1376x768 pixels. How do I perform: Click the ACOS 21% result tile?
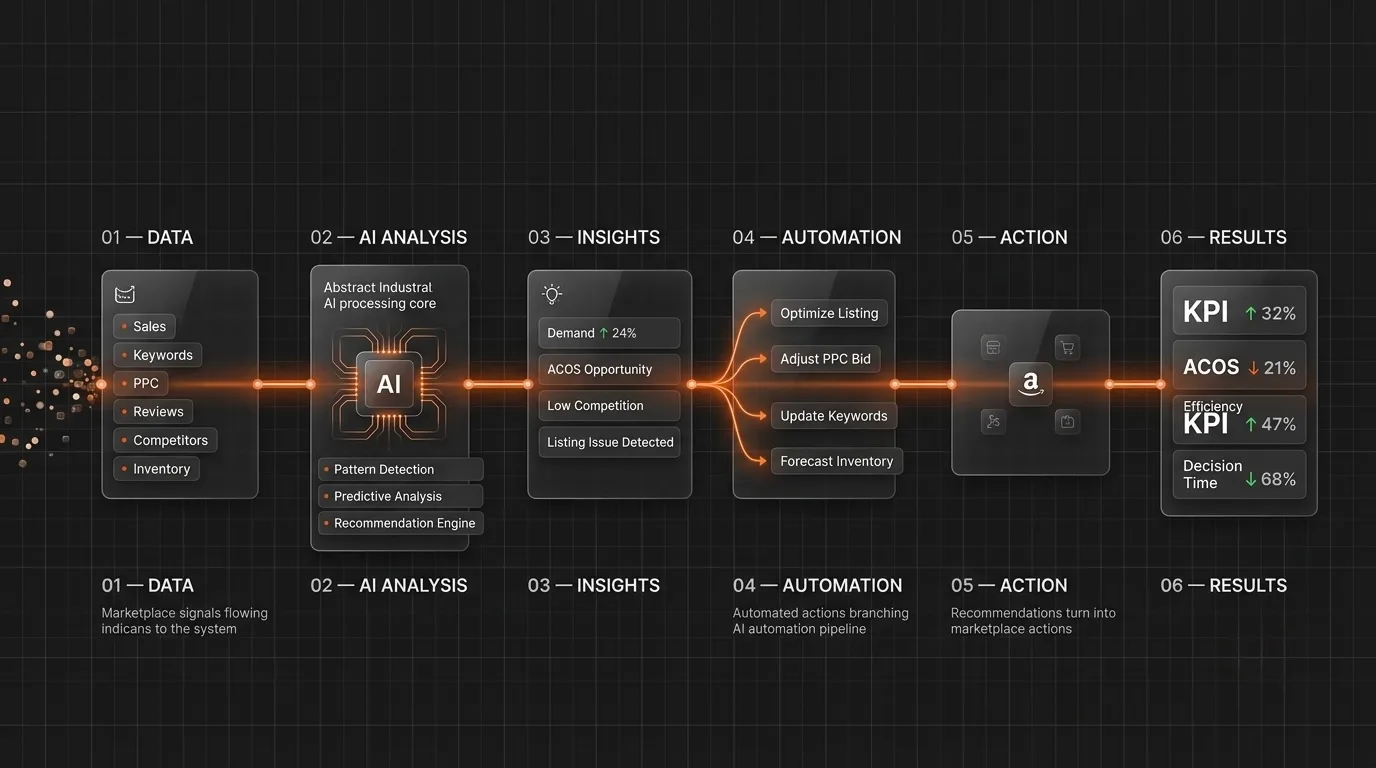click(x=1239, y=367)
